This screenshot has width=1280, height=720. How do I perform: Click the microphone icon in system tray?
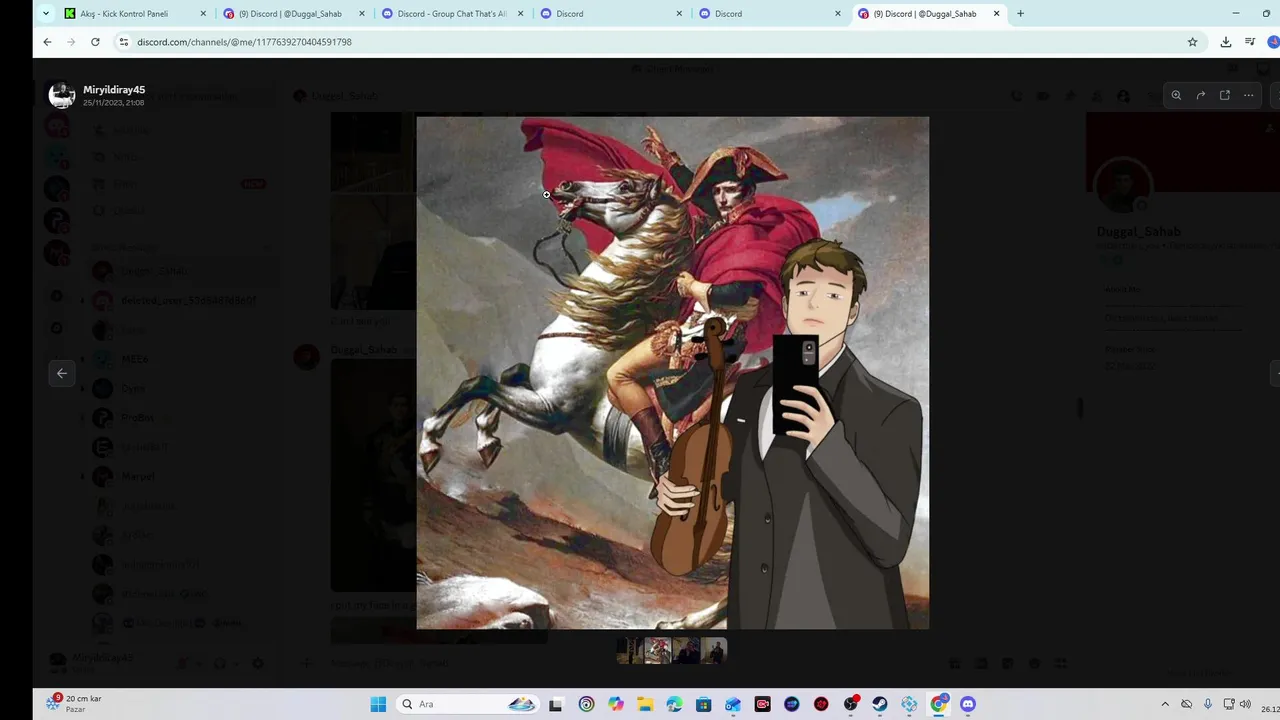pos(1208,704)
